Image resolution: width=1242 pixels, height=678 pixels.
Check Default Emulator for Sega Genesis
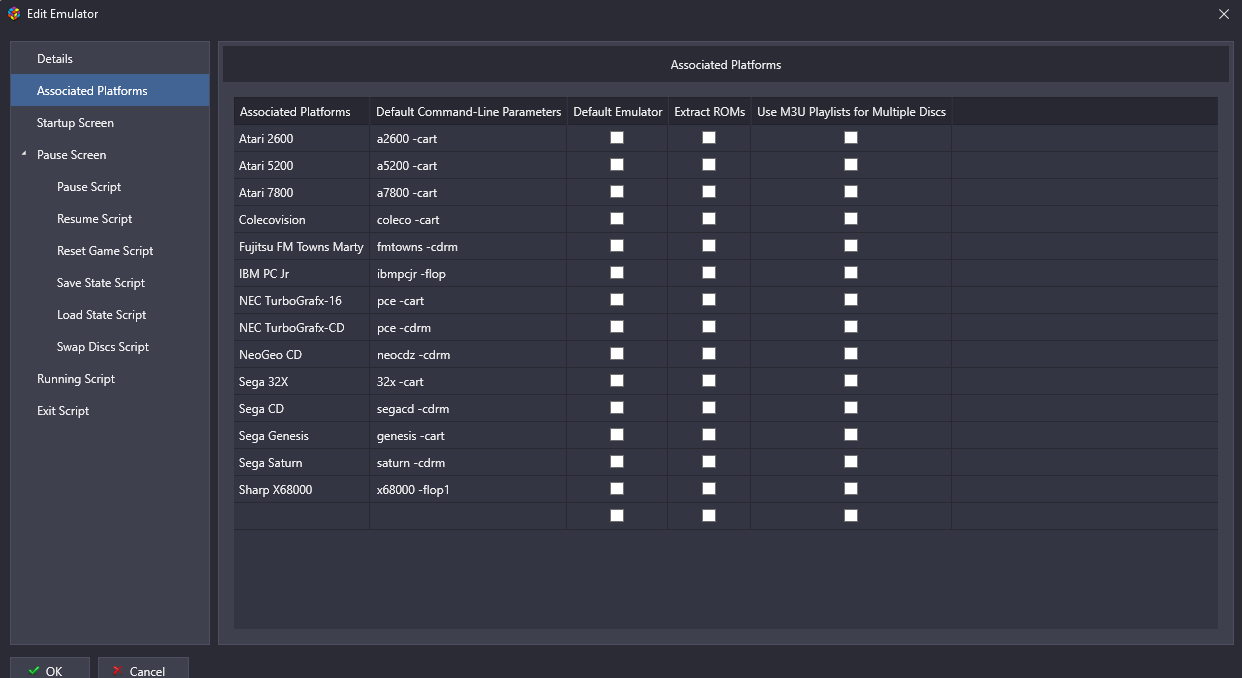click(617, 435)
